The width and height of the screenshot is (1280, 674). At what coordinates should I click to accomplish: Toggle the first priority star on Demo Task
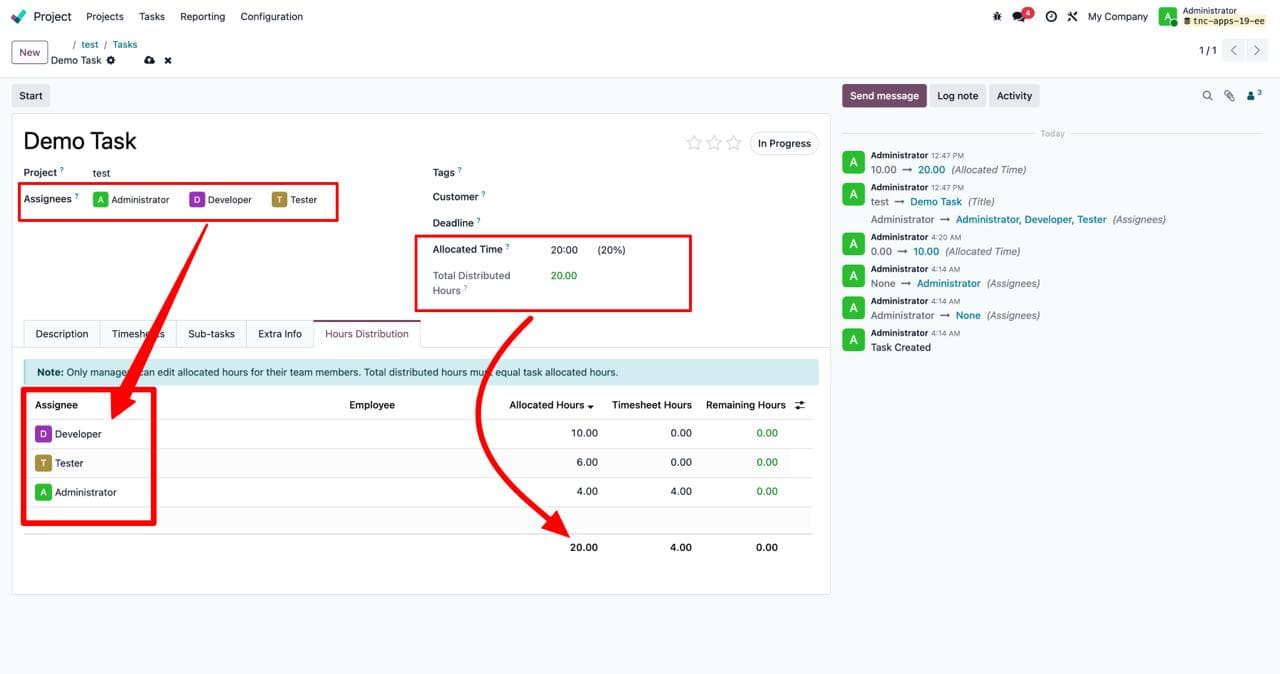[x=694, y=142]
